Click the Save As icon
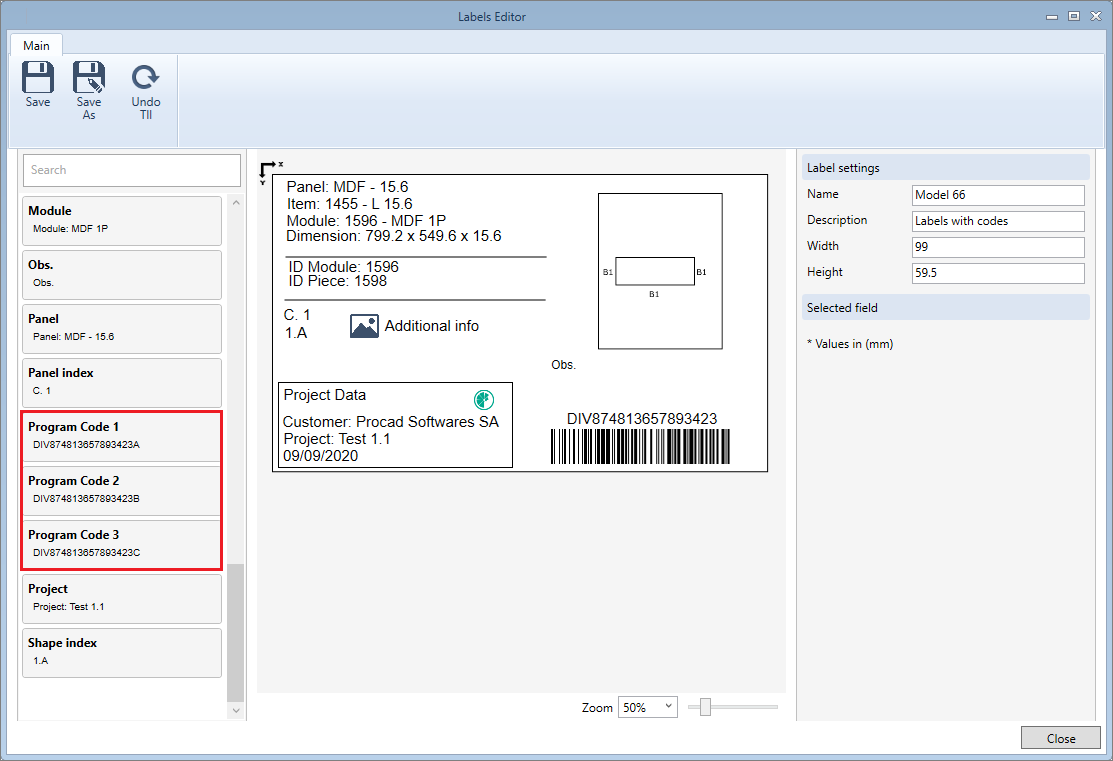This screenshot has width=1113, height=761. [x=89, y=78]
